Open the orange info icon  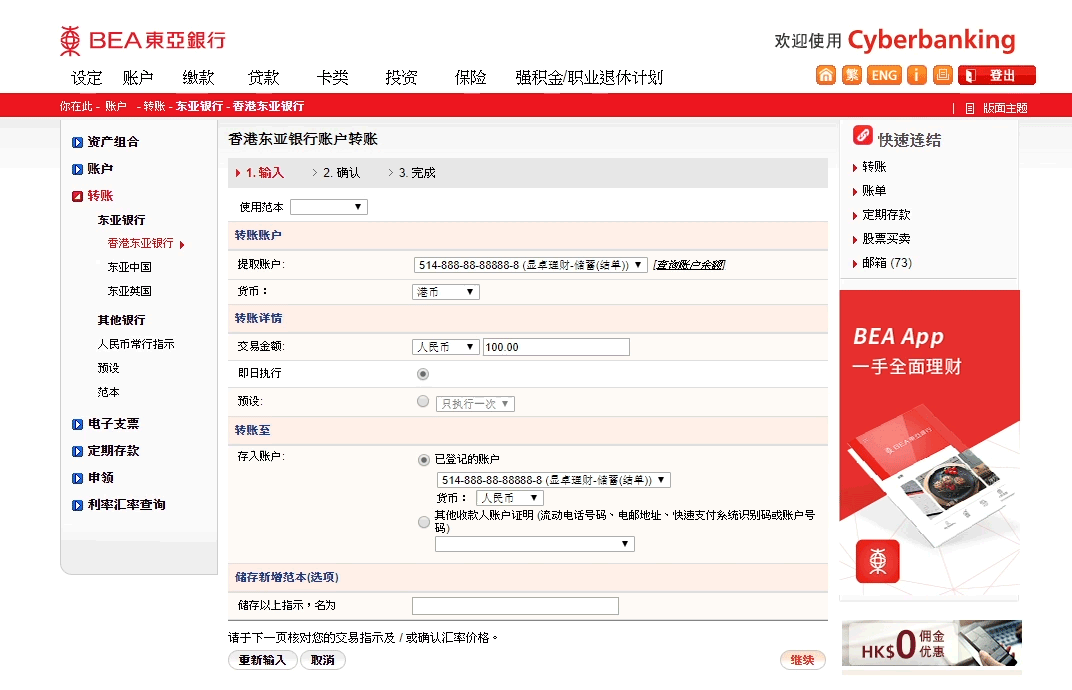point(916,75)
